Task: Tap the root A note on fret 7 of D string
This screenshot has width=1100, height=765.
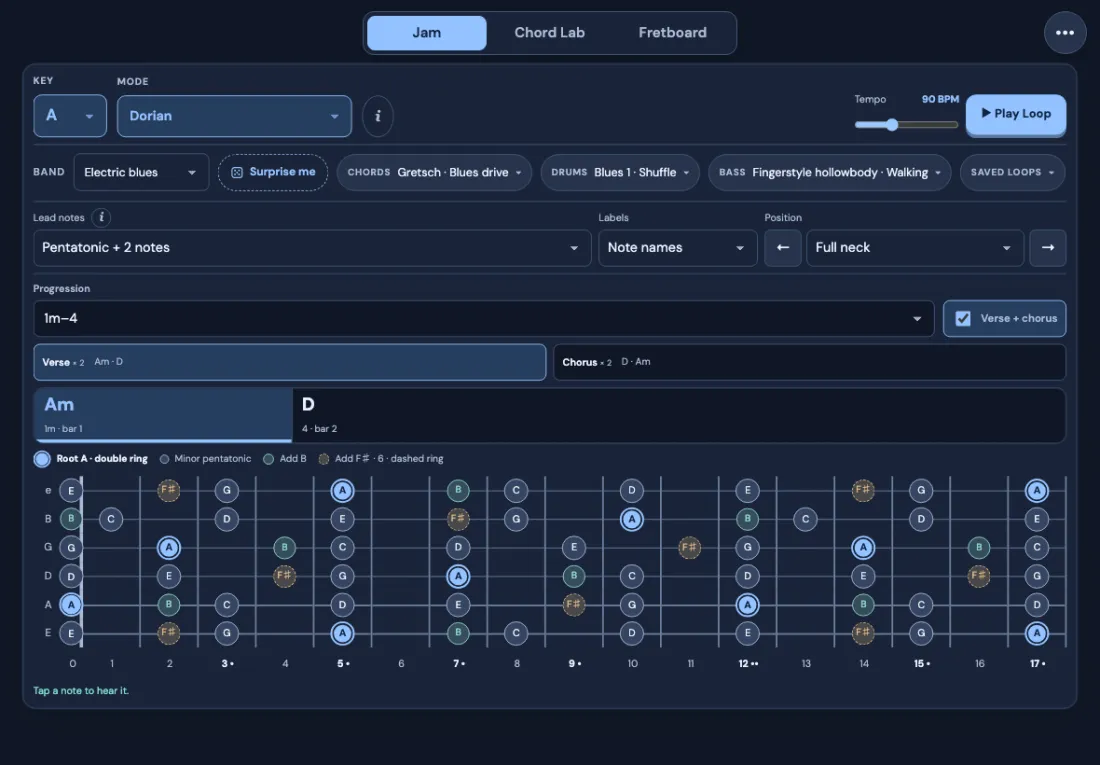Action: point(458,576)
